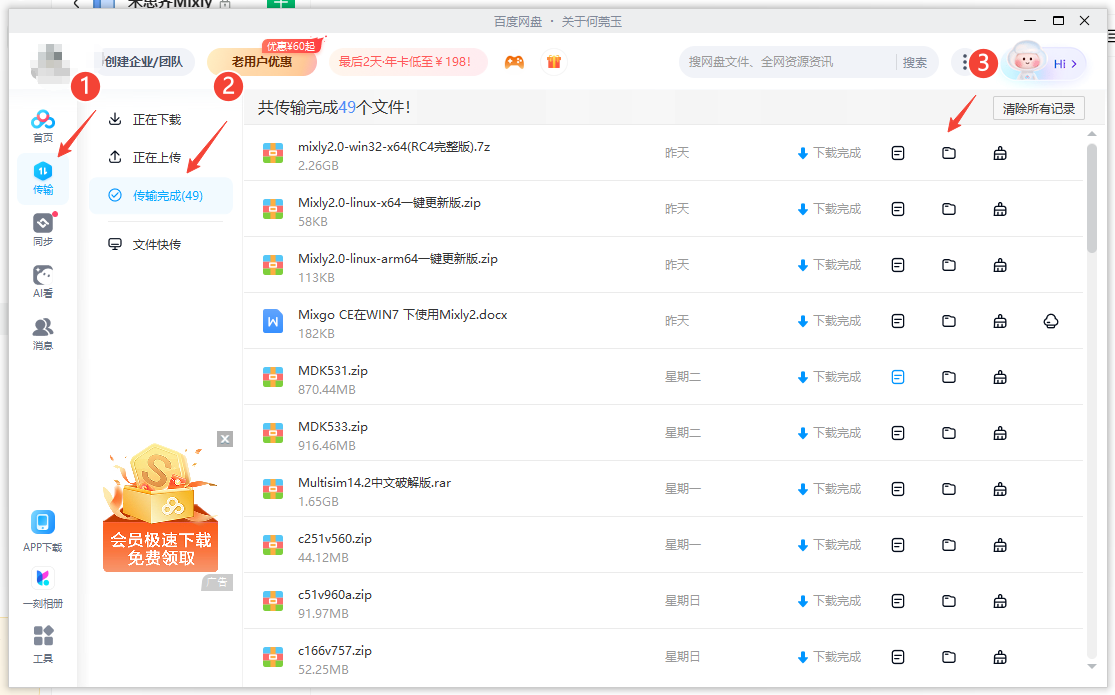Select file name c251v560.zip
Viewport: 1115px width, 695px height.
[334, 539]
